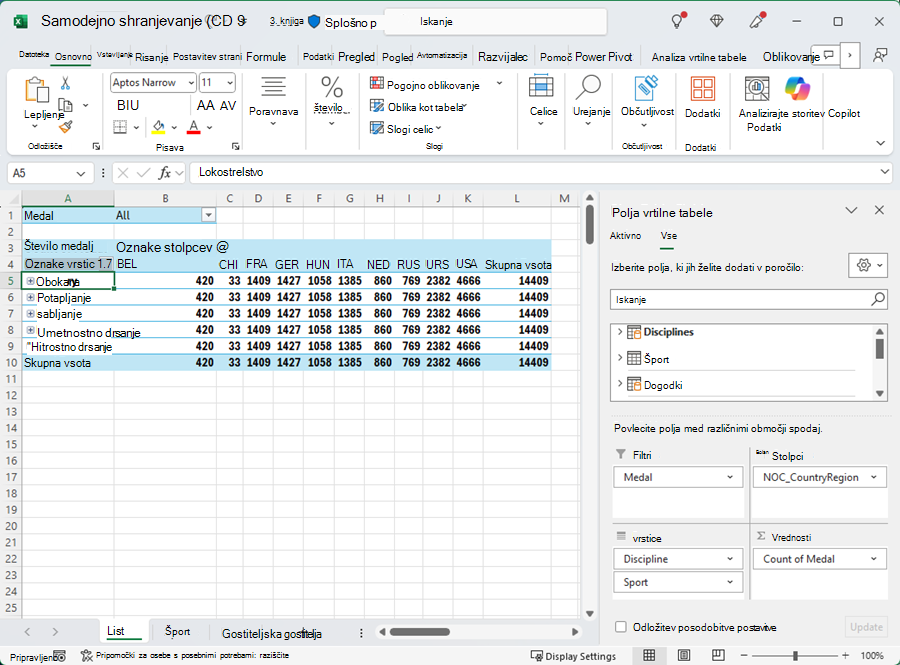This screenshot has height=665, width=900.
Task: Open the comments speech bubble icon
Action: [828, 56]
